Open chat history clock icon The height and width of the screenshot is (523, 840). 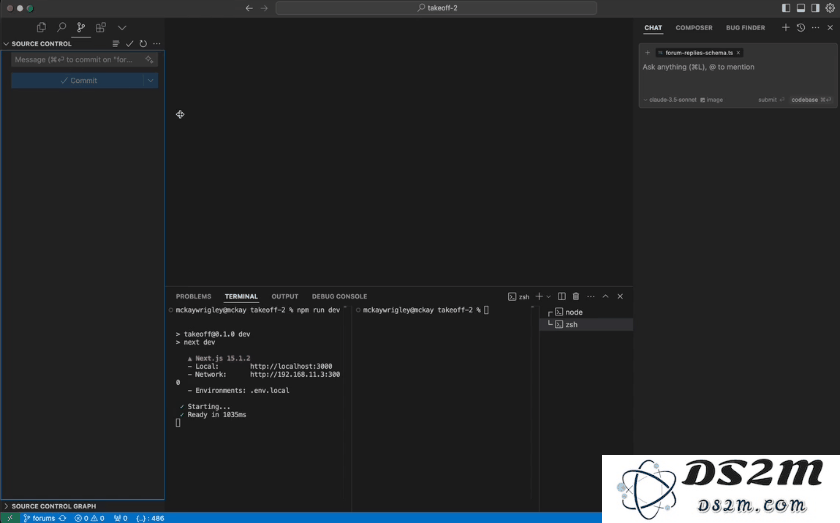click(x=800, y=27)
